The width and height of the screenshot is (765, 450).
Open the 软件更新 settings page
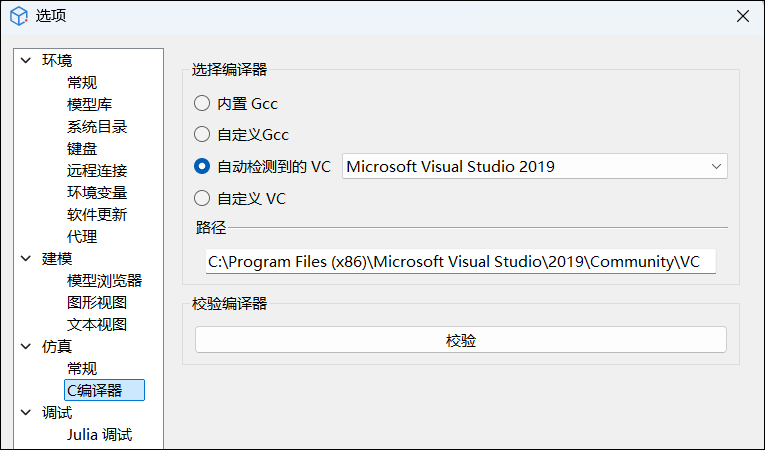click(x=96, y=215)
